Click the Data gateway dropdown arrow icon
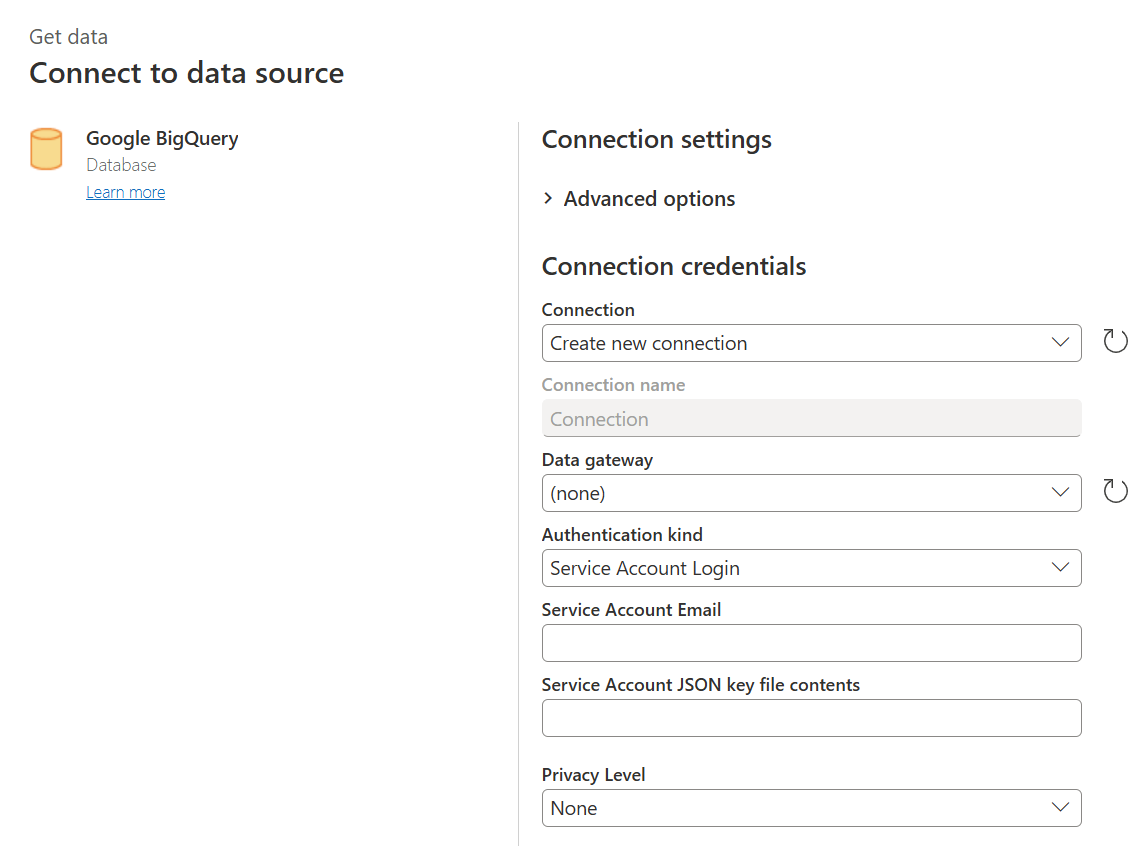1138x846 pixels. tap(1061, 493)
